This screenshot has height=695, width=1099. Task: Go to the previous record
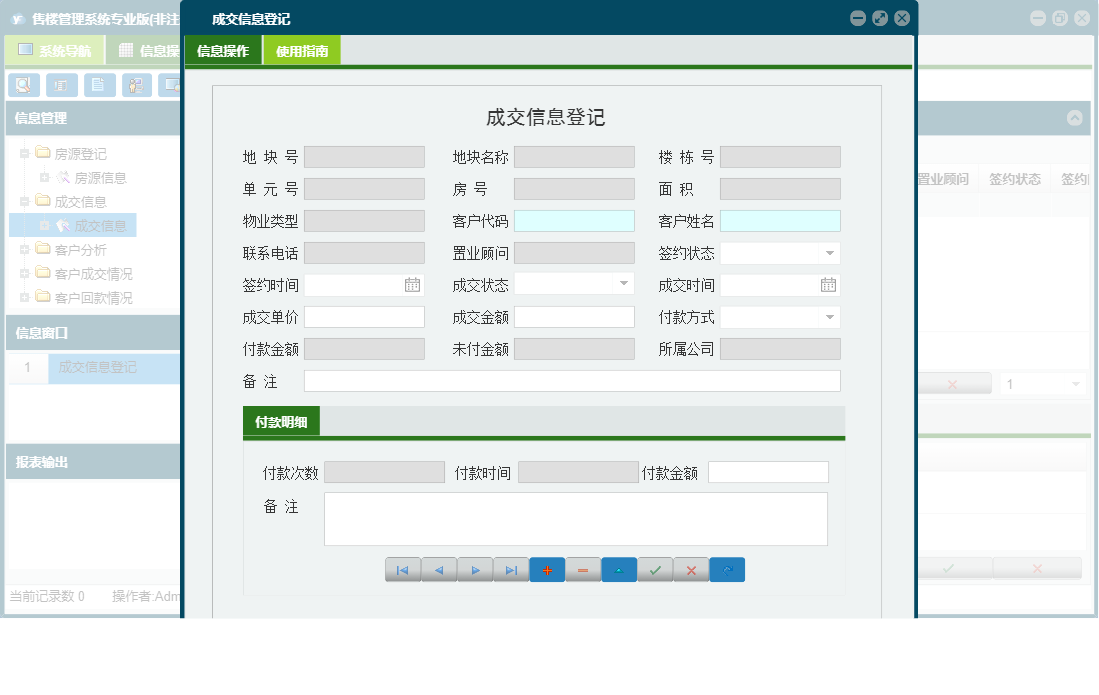[x=439, y=569]
